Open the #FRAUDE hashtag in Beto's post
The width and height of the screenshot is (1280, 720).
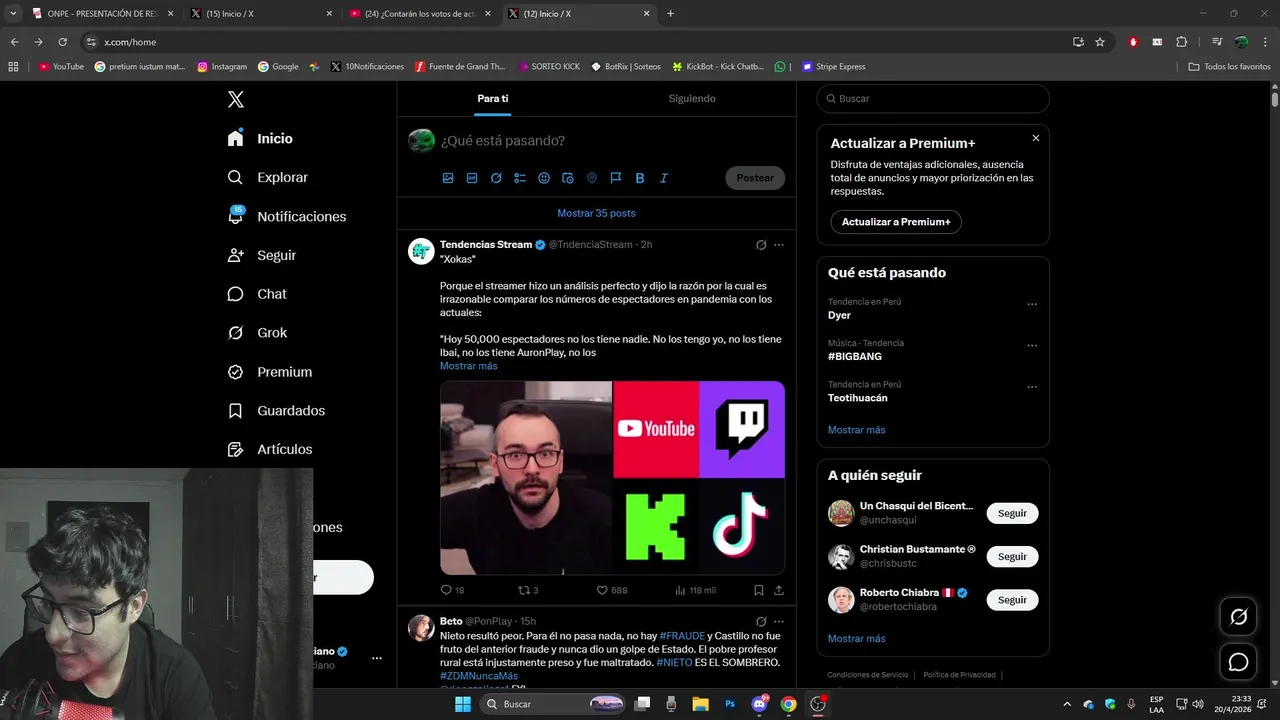[682, 636]
